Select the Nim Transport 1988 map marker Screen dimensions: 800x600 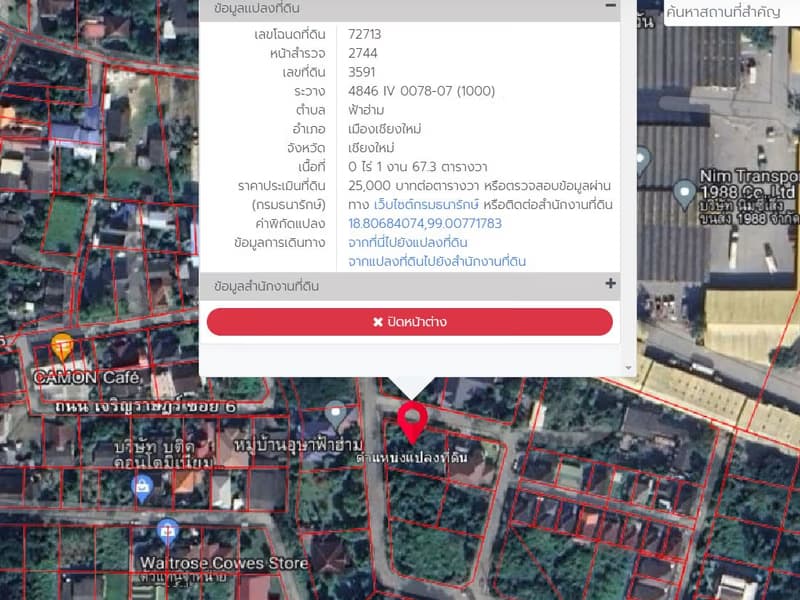click(x=684, y=194)
